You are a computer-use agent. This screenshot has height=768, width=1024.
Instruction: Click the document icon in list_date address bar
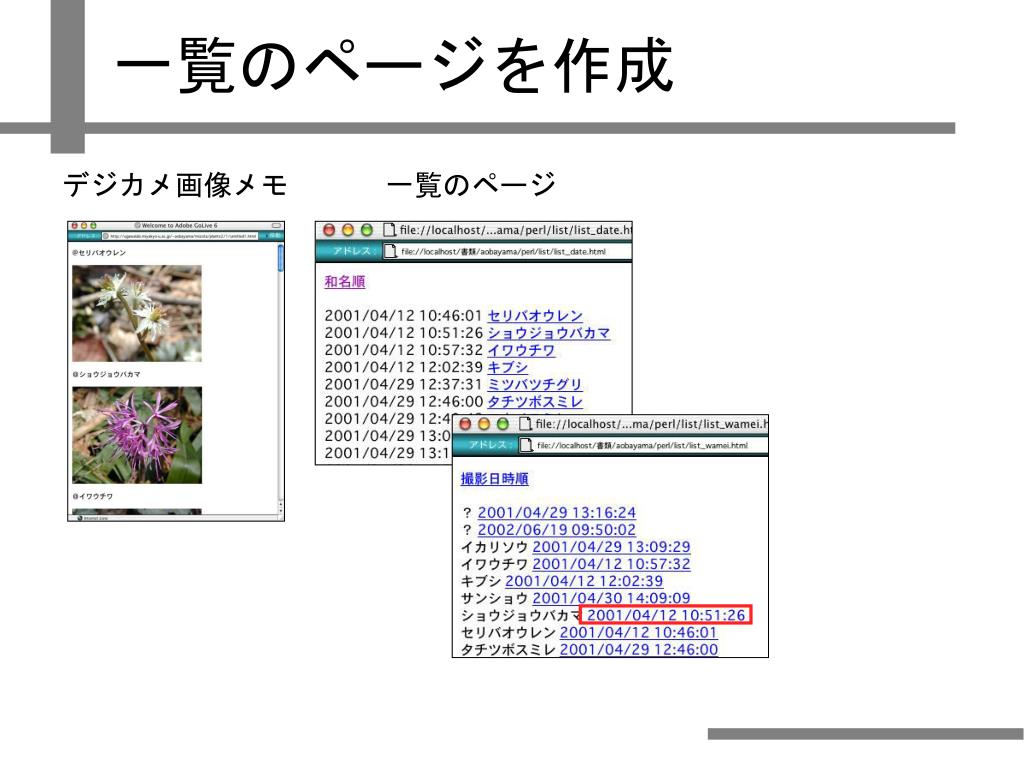click(x=391, y=251)
